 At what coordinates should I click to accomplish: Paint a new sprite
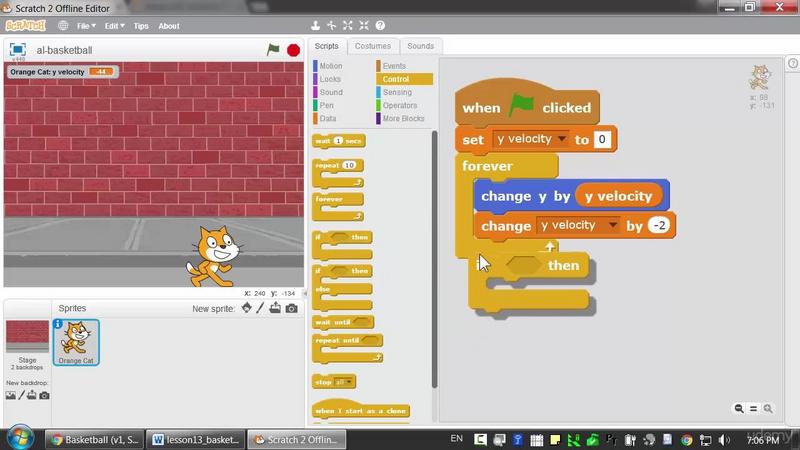260,308
